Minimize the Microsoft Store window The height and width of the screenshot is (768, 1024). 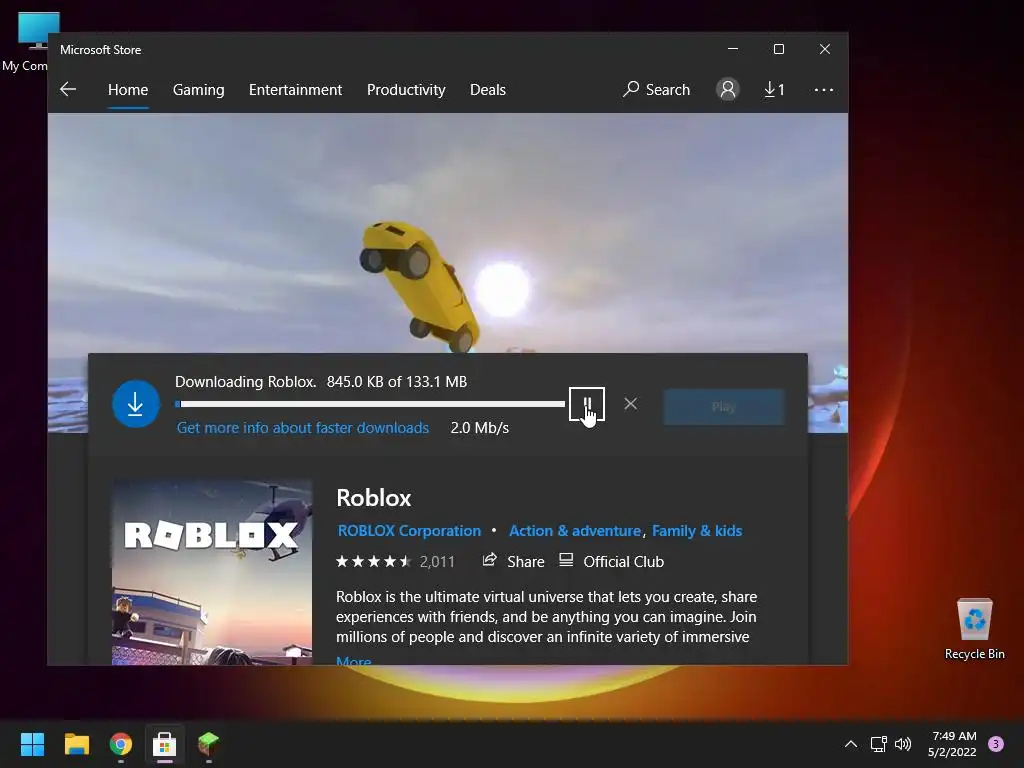pyautogui.click(x=733, y=49)
